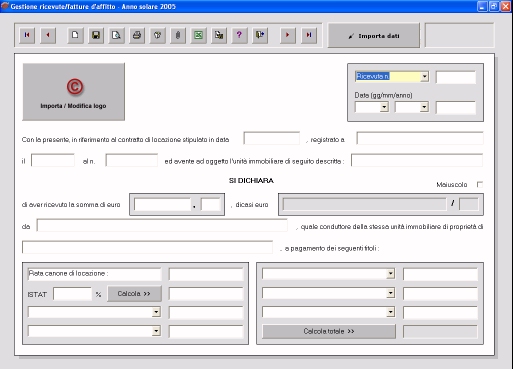This screenshot has height=369, width=513.
Task: Print the receipt using printer icon
Action: pos(137,35)
